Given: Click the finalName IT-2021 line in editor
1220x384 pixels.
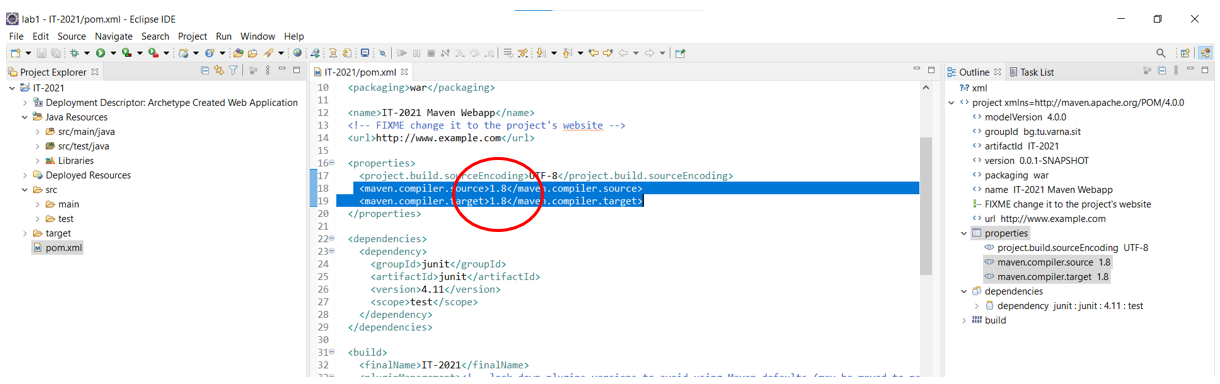Looking at the screenshot, I should (x=443, y=366).
